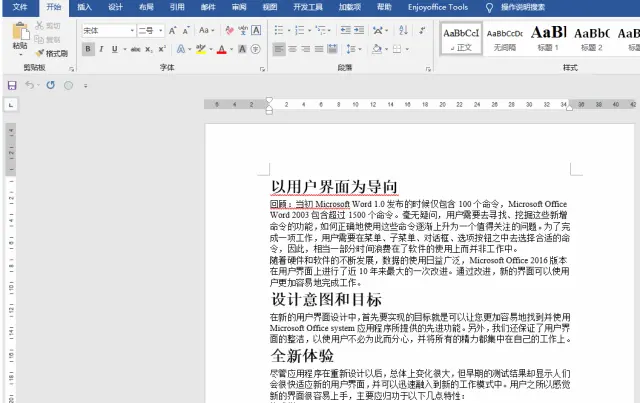Switch to the 布局 (Layout) tab
Screen dimensions: 640x403
pos(146,7)
